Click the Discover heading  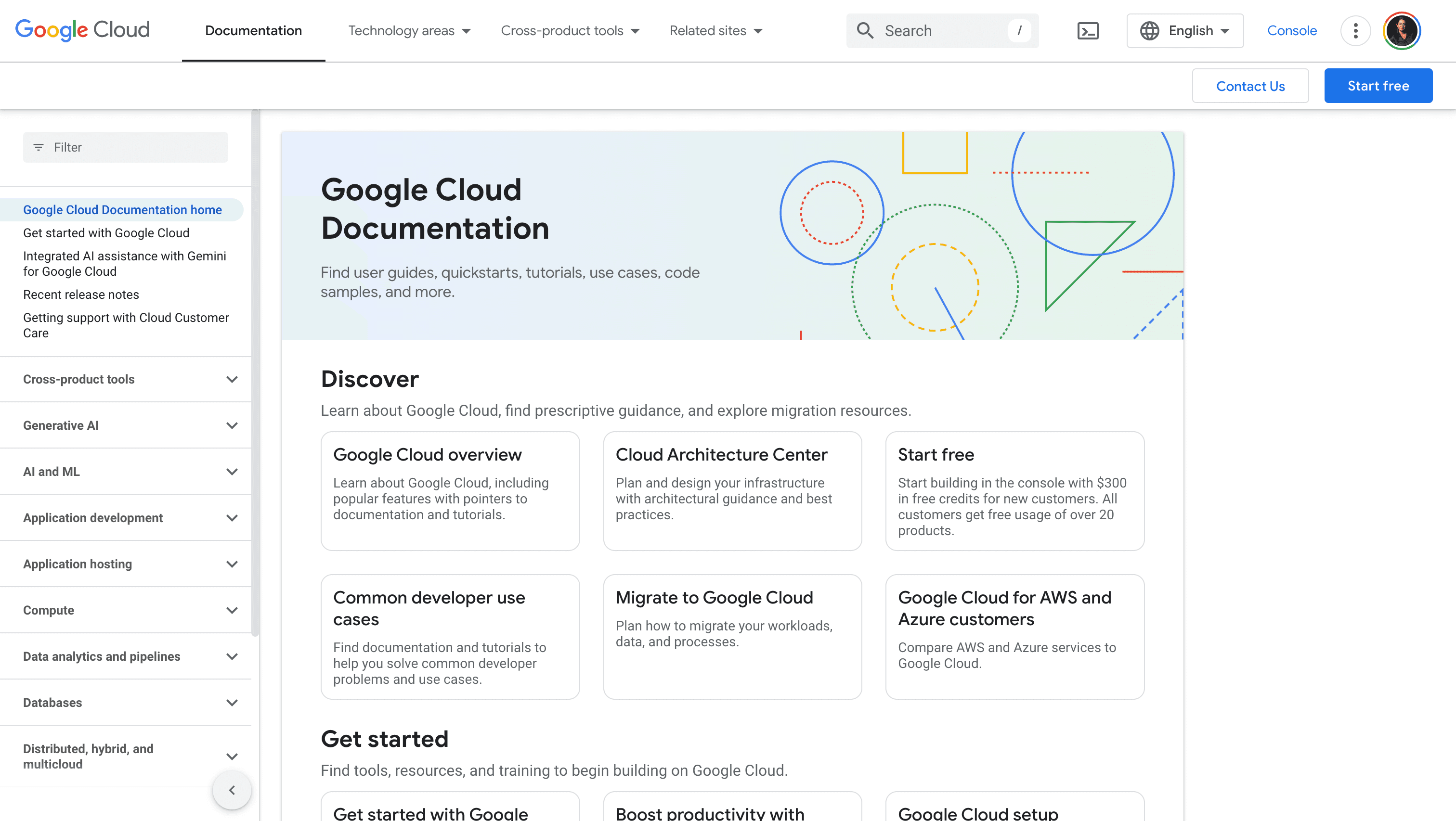pyautogui.click(x=370, y=379)
